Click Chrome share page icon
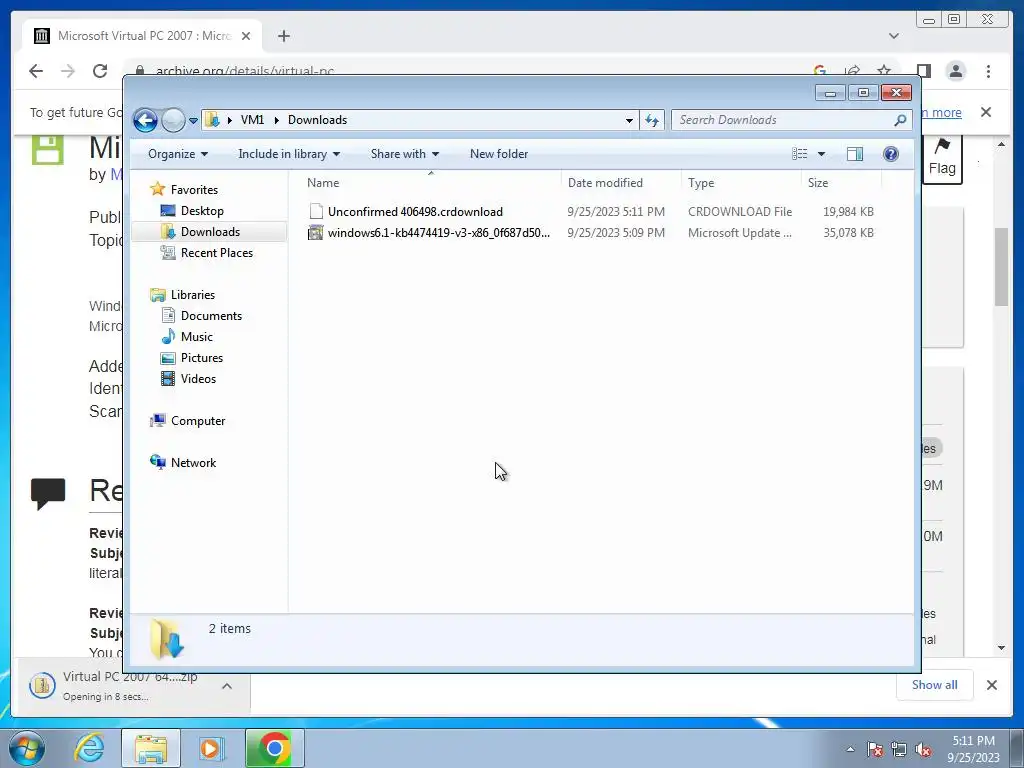 pyautogui.click(x=852, y=71)
